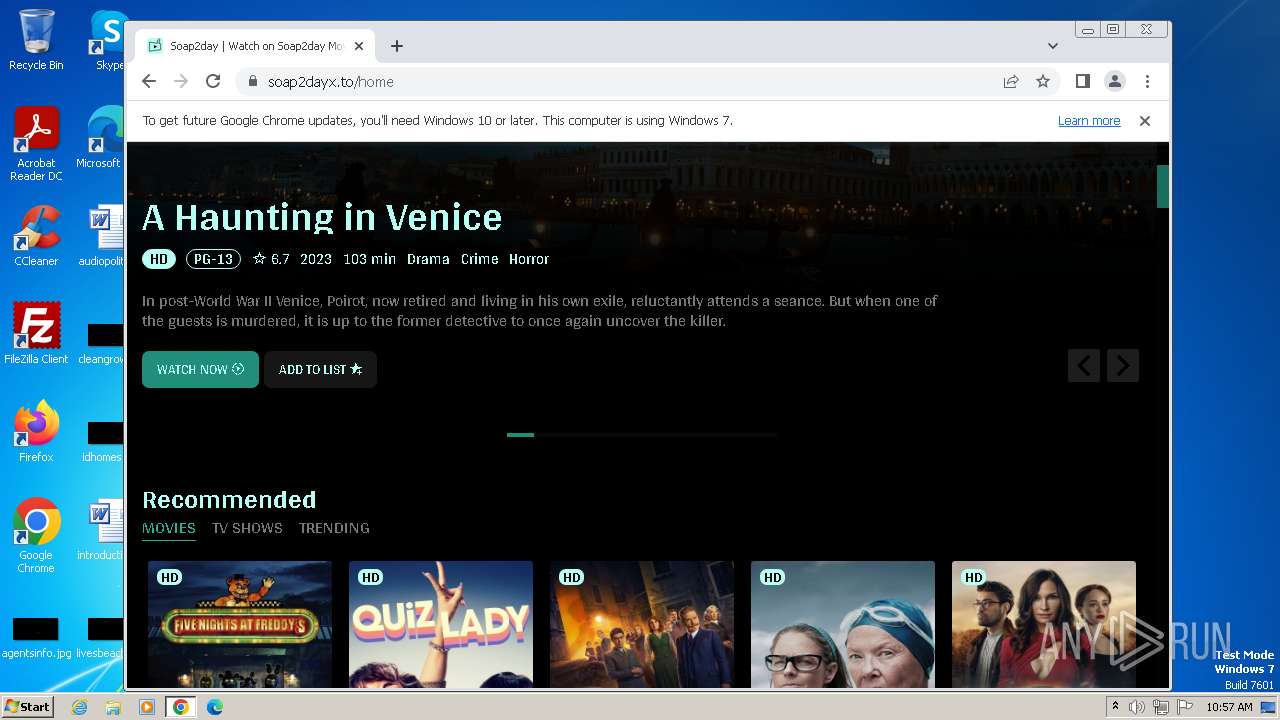Open A Haunting in Venice title
Image resolution: width=1280 pixels, height=720 pixels.
[x=322, y=217]
